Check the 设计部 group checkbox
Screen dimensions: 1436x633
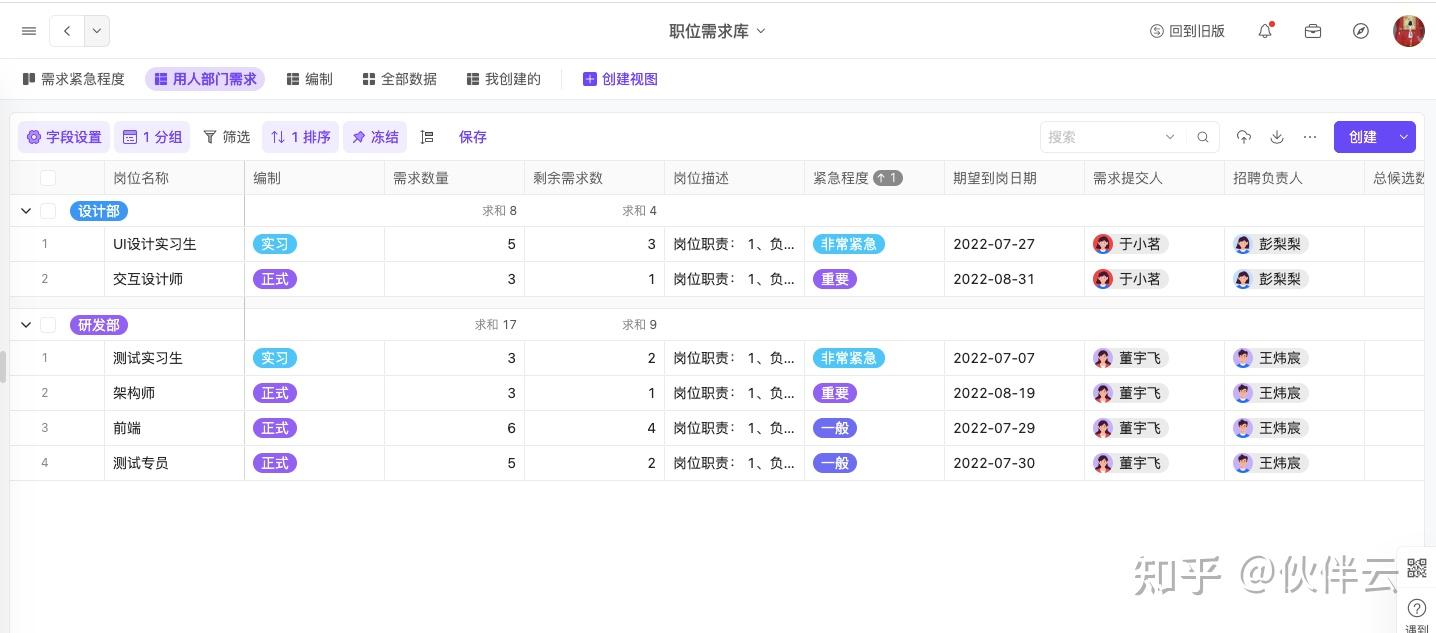click(x=48, y=211)
